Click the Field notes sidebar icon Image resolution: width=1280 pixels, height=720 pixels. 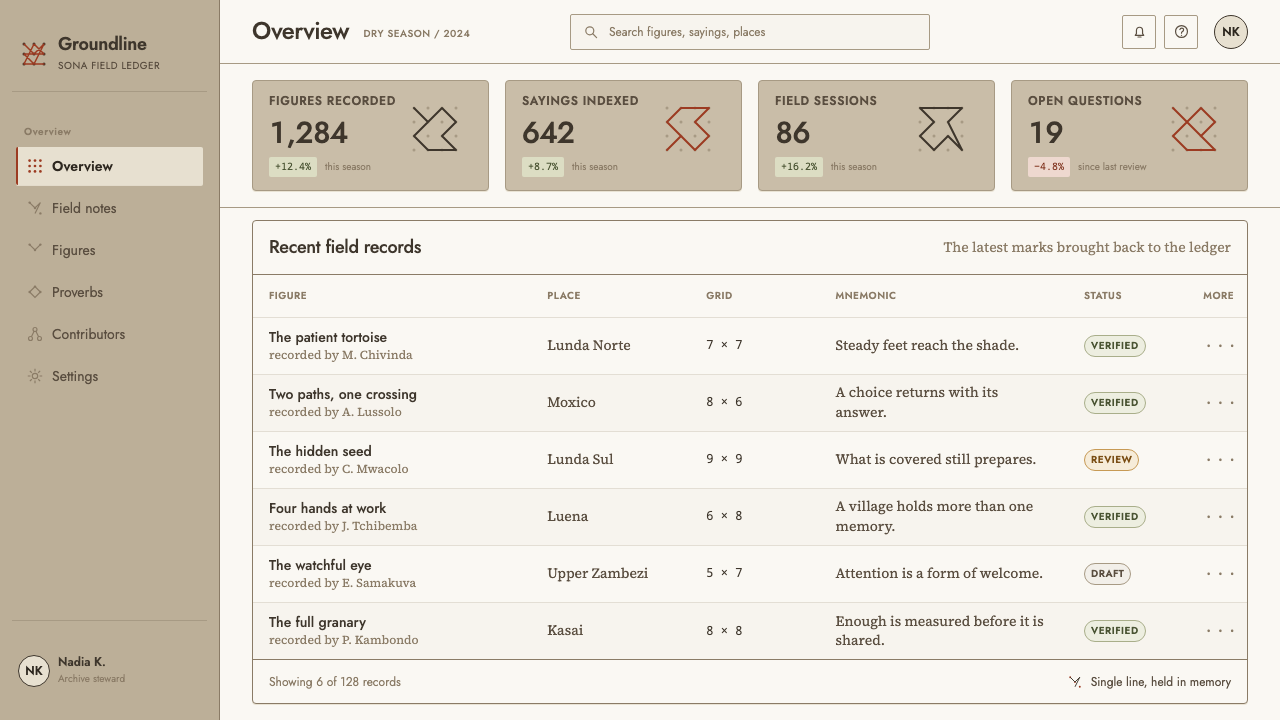pos(35,208)
